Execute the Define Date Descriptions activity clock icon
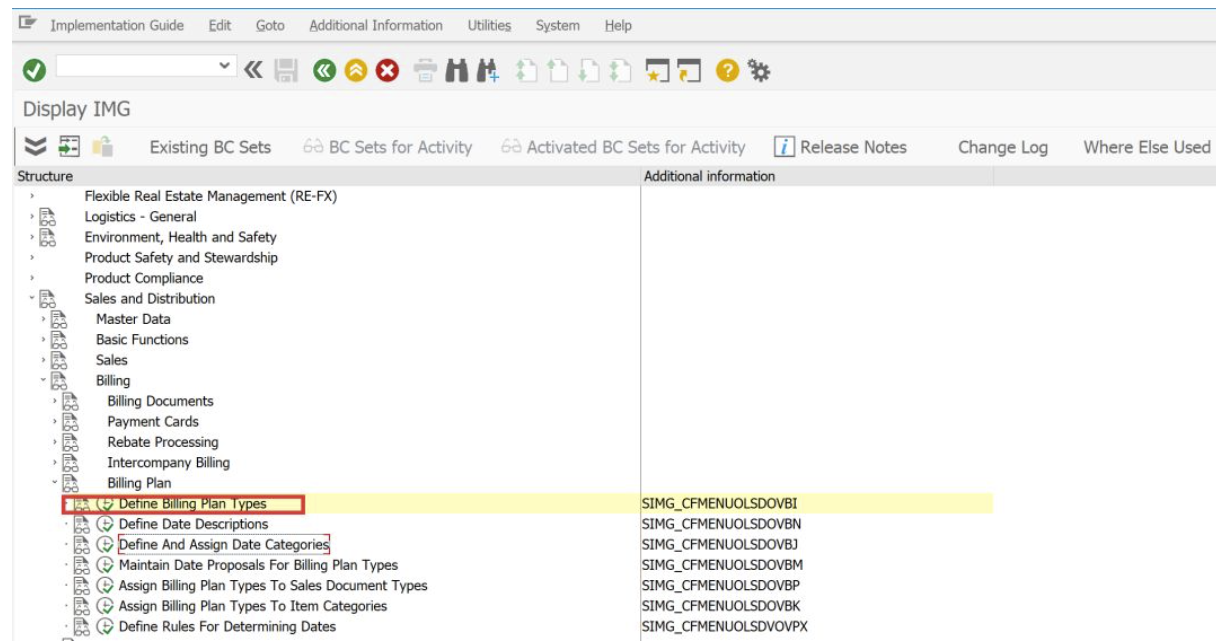 105,524
